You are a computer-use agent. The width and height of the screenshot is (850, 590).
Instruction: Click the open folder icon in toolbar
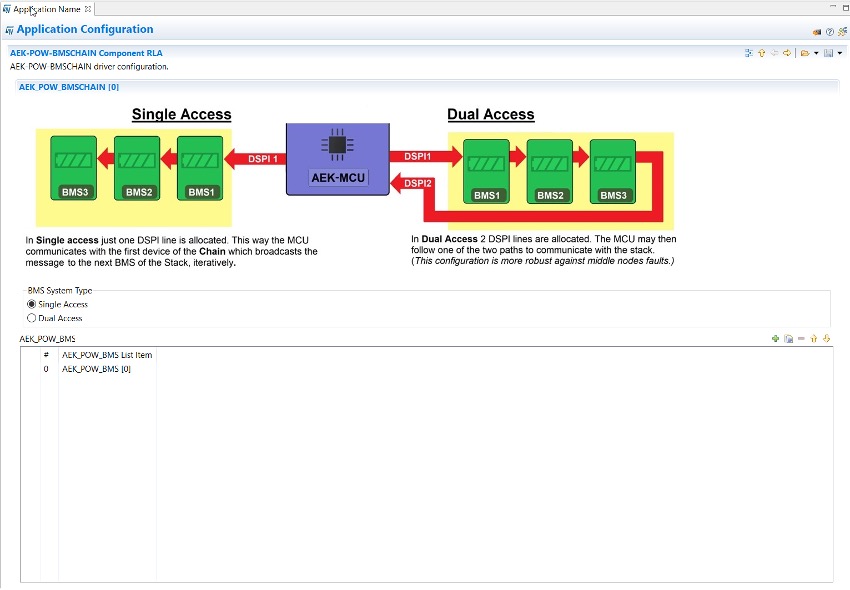point(805,53)
